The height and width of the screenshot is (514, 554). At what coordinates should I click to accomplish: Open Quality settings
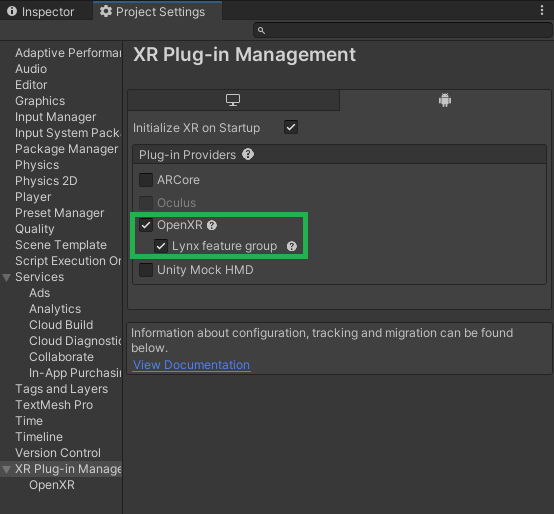(35, 229)
